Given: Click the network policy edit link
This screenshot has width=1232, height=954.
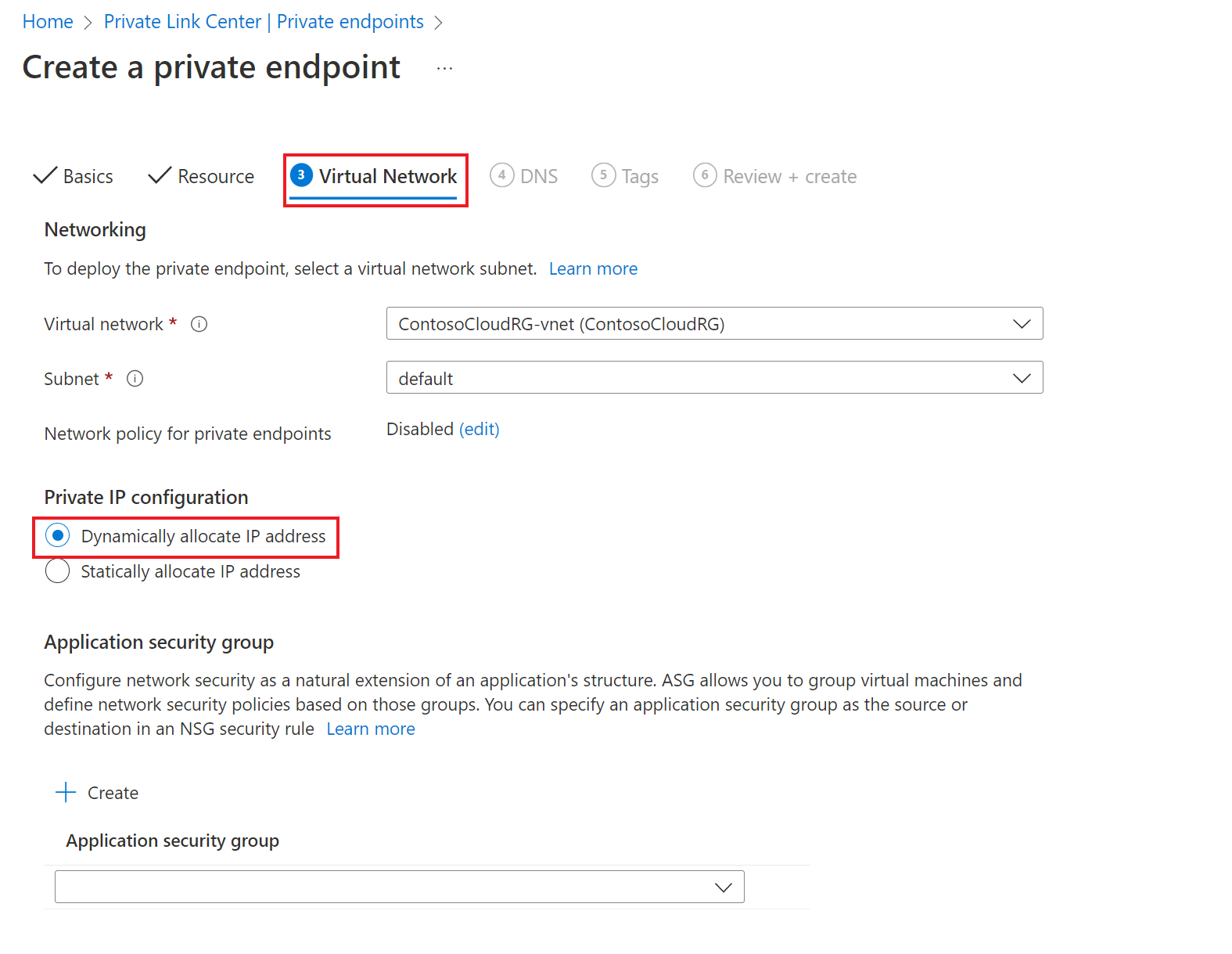Looking at the screenshot, I should point(479,430).
